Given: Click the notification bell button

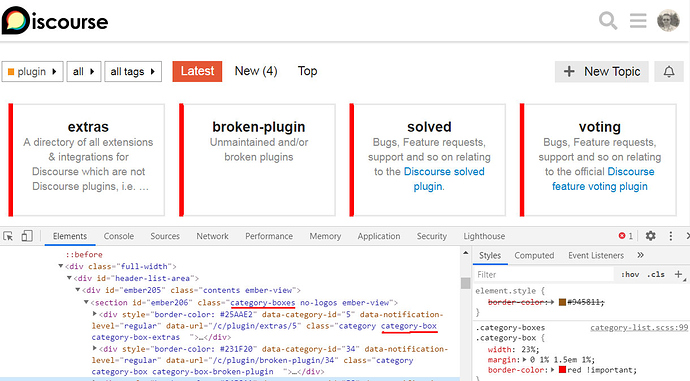Looking at the screenshot, I should tap(669, 71).
